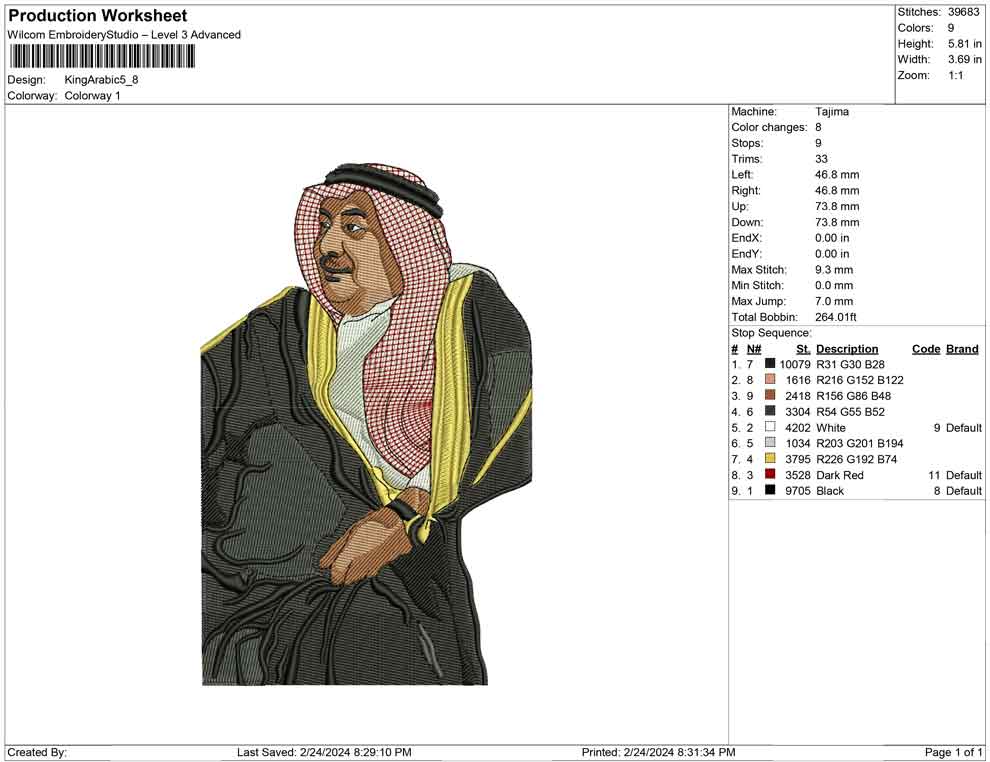Viewport: 990px width, 762px height.
Task: Click the stitch count 3528
Action: pos(797,475)
